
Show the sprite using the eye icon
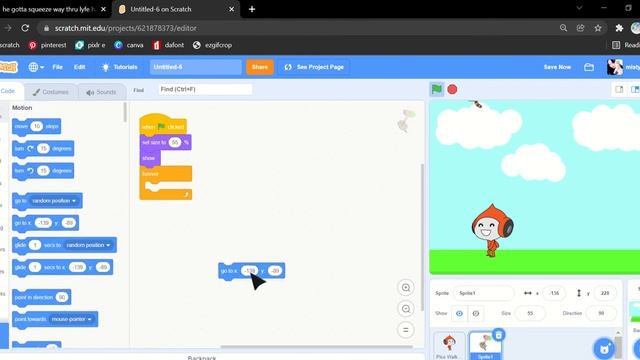click(459, 313)
